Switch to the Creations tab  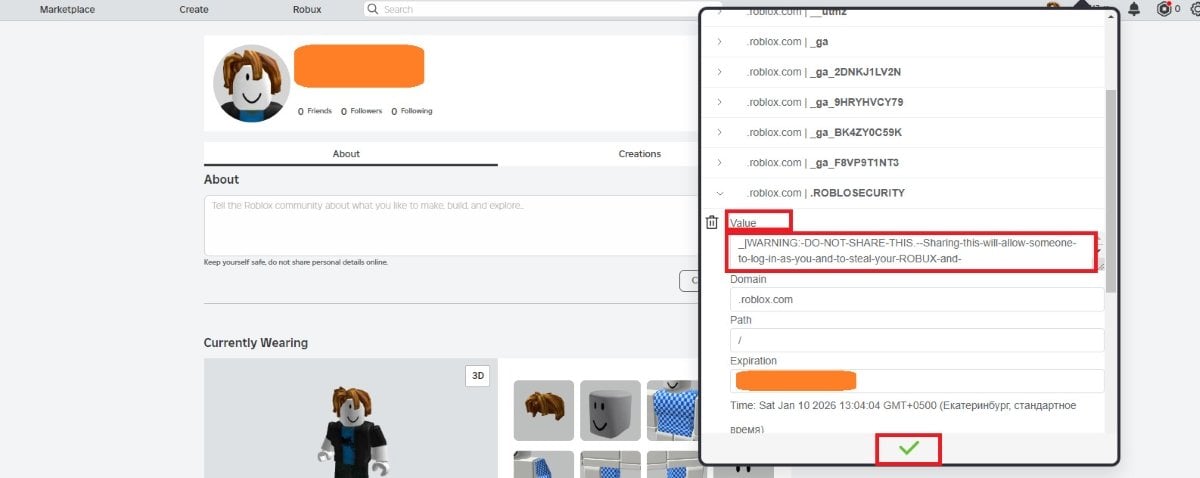coord(640,154)
